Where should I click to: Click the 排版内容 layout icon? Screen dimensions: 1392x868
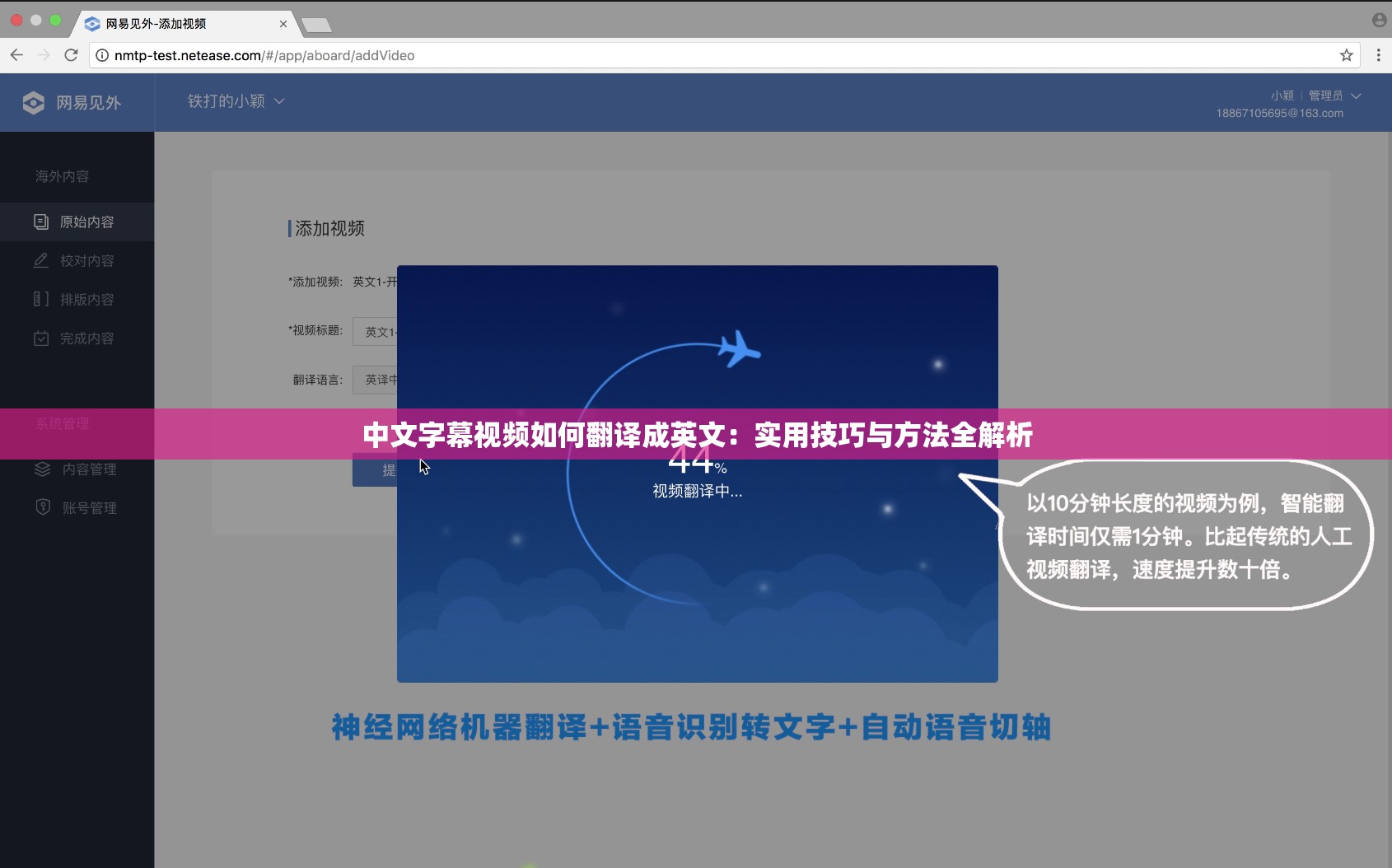tap(41, 299)
